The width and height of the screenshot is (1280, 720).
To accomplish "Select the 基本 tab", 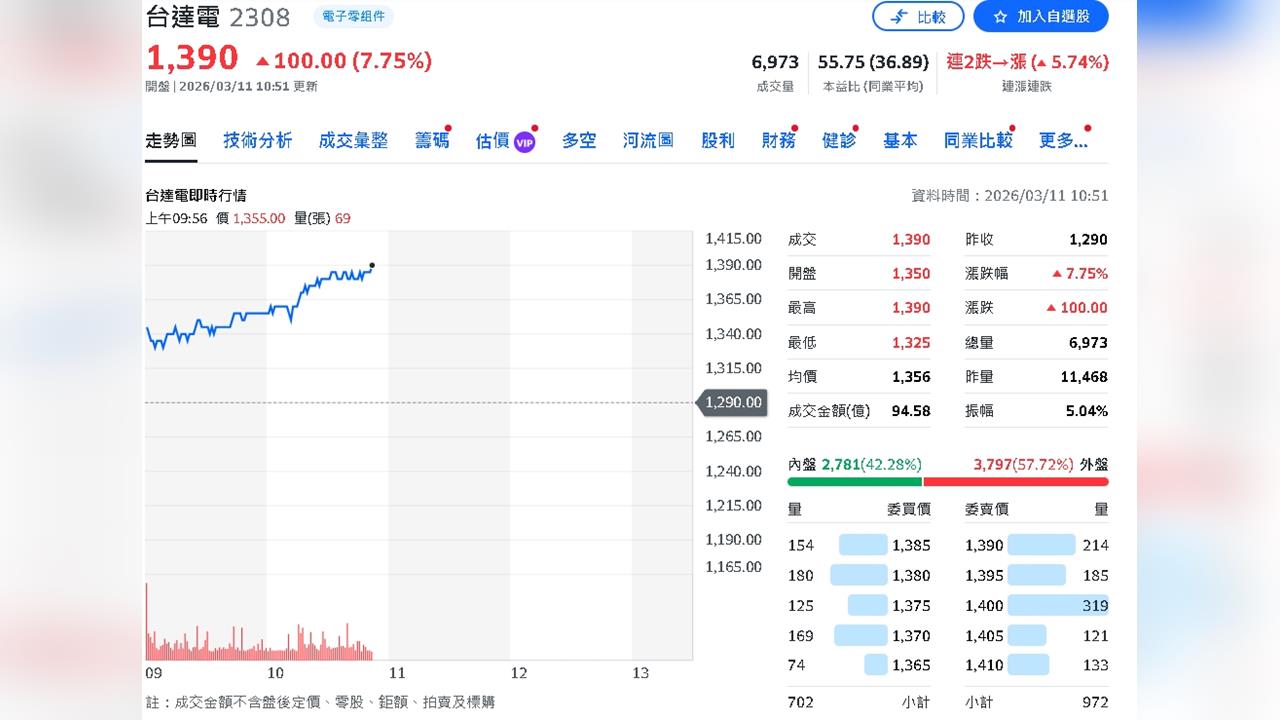I will [899, 141].
